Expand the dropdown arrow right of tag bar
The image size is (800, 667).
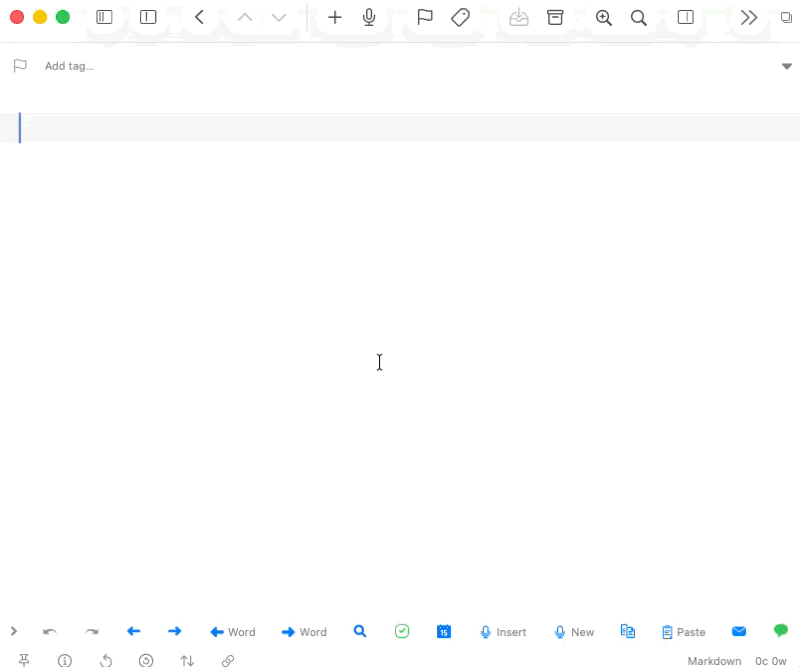[786, 66]
